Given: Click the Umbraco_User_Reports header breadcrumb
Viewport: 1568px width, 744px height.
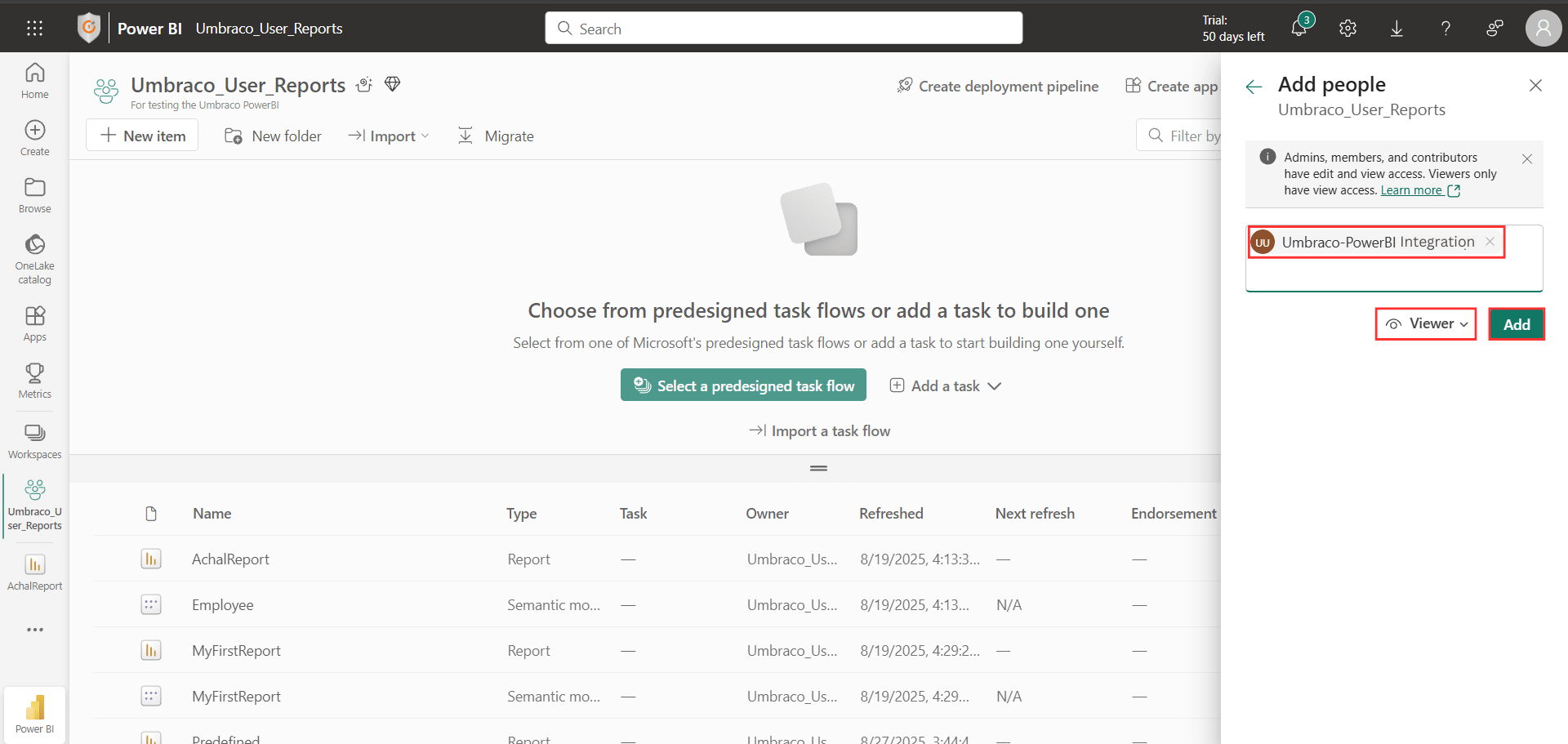Looking at the screenshot, I should pos(269,29).
